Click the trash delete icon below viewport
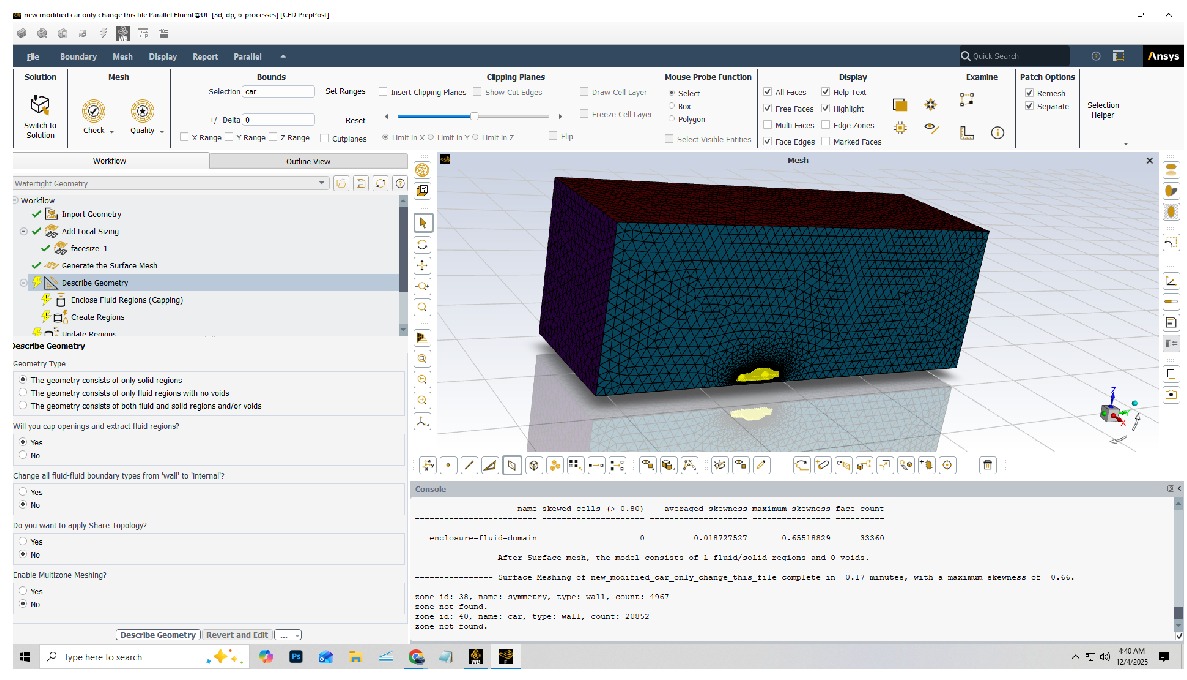The height and width of the screenshot is (680, 1187). pyautogui.click(x=987, y=465)
